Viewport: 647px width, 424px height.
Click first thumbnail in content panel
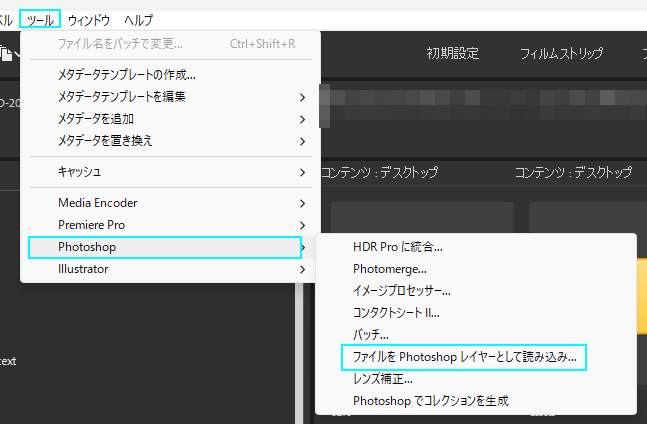(422, 218)
